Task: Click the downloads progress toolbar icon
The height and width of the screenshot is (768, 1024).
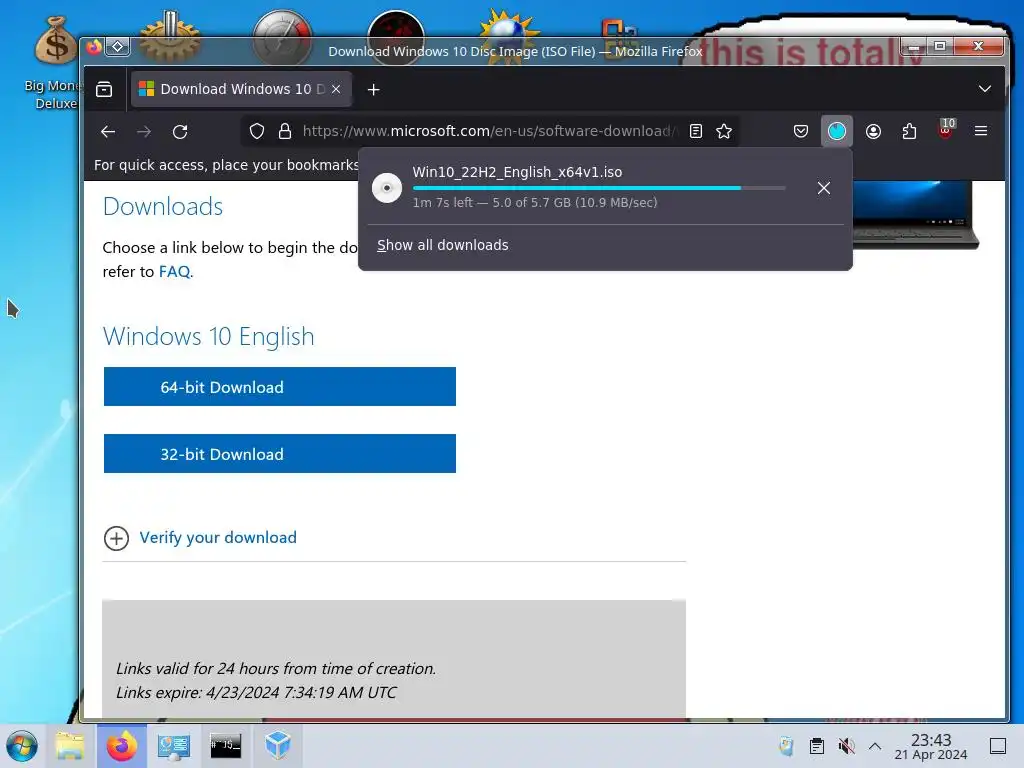Action: pyautogui.click(x=837, y=131)
